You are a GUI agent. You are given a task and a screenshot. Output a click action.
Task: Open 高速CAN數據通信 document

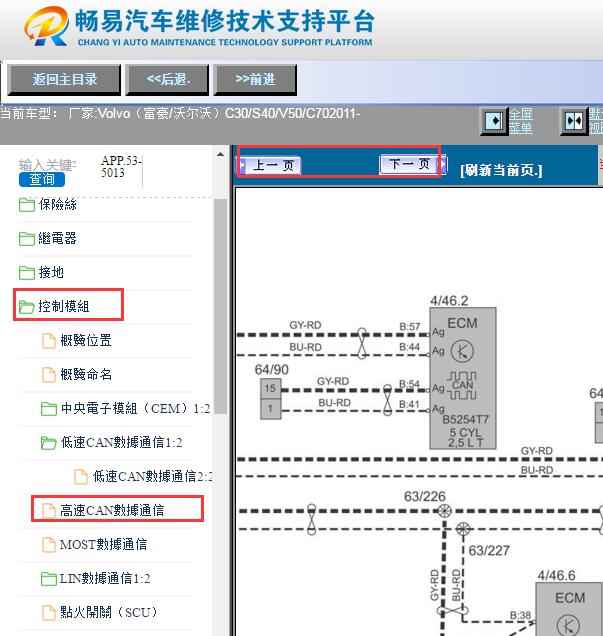(112, 510)
